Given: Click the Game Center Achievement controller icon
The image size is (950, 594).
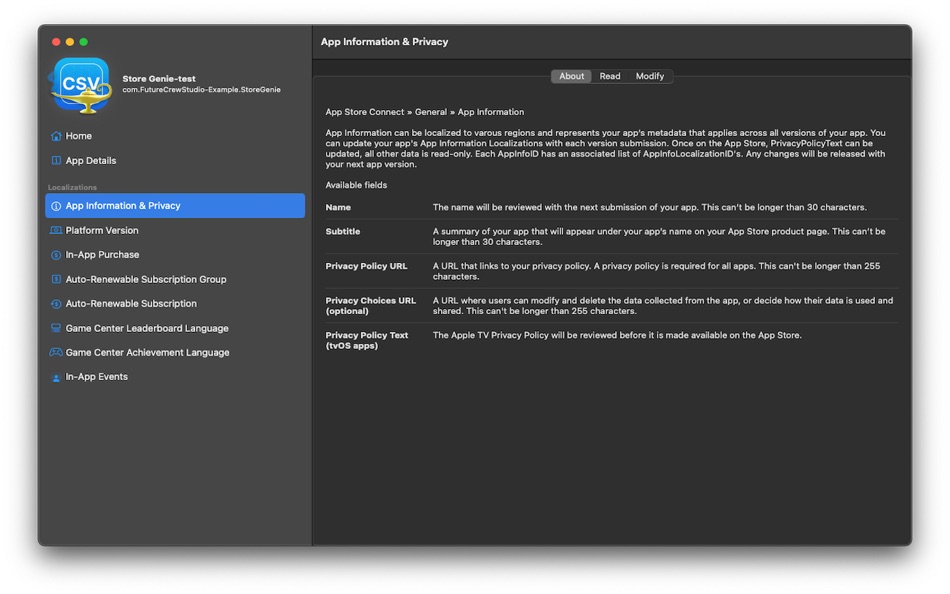Looking at the screenshot, I should [56, 352].
